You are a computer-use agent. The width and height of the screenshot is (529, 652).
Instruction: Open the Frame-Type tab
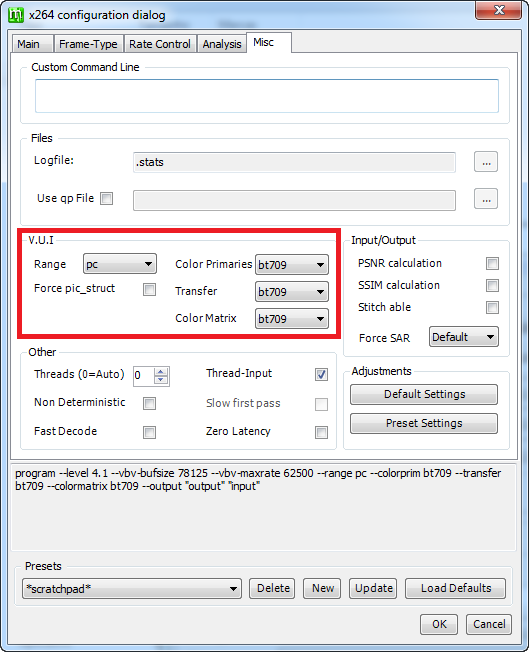tap(88, 44)
